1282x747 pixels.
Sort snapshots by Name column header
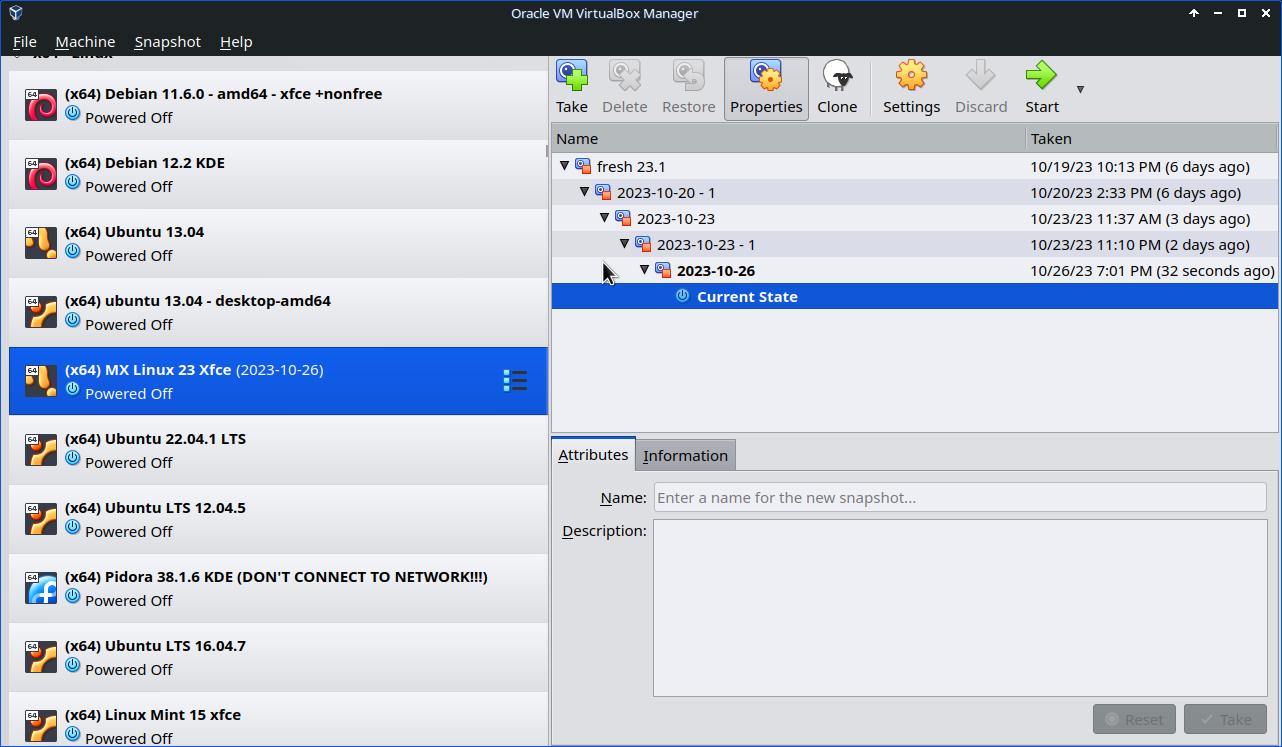click(788, 139)
